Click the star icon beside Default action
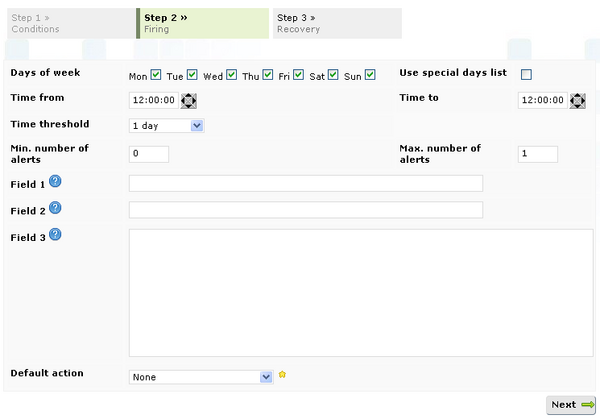Screen dimensions: 600x419 pyautogui.click(x=282, y=375)
